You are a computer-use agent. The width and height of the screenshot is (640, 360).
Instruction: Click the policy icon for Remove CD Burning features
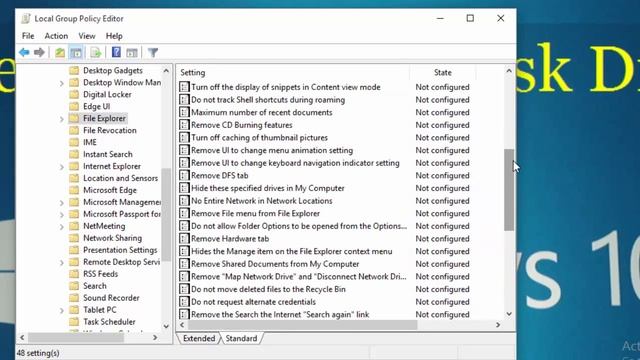tap(184, 125)
